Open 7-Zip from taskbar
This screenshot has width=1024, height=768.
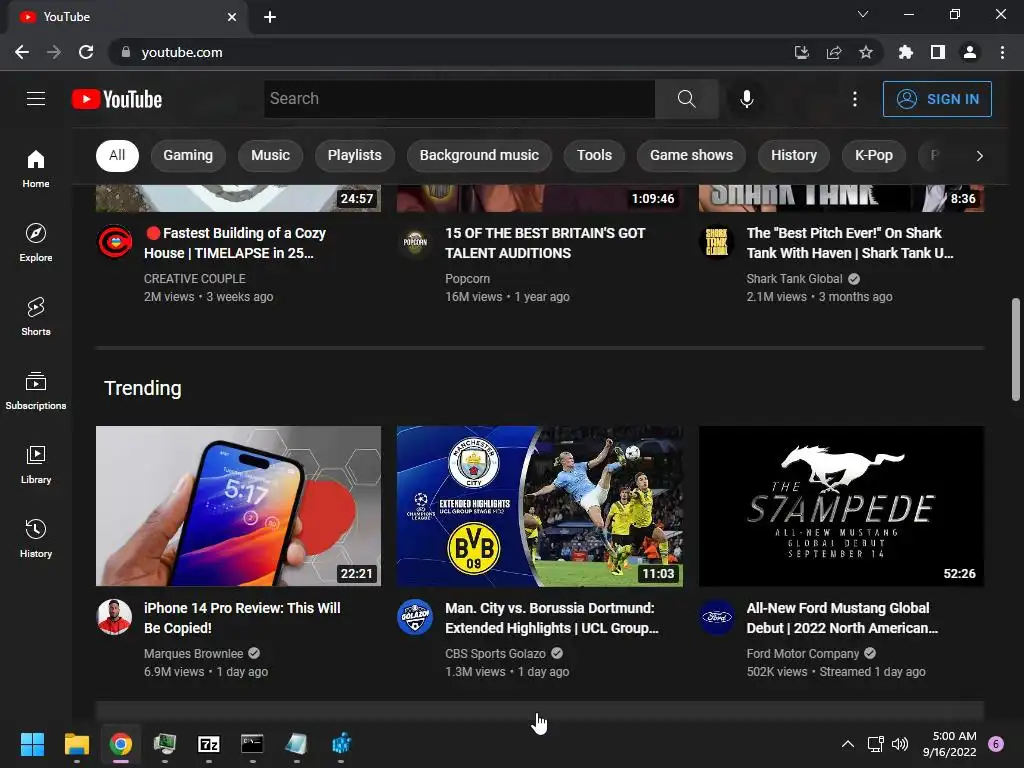[208, 744]
